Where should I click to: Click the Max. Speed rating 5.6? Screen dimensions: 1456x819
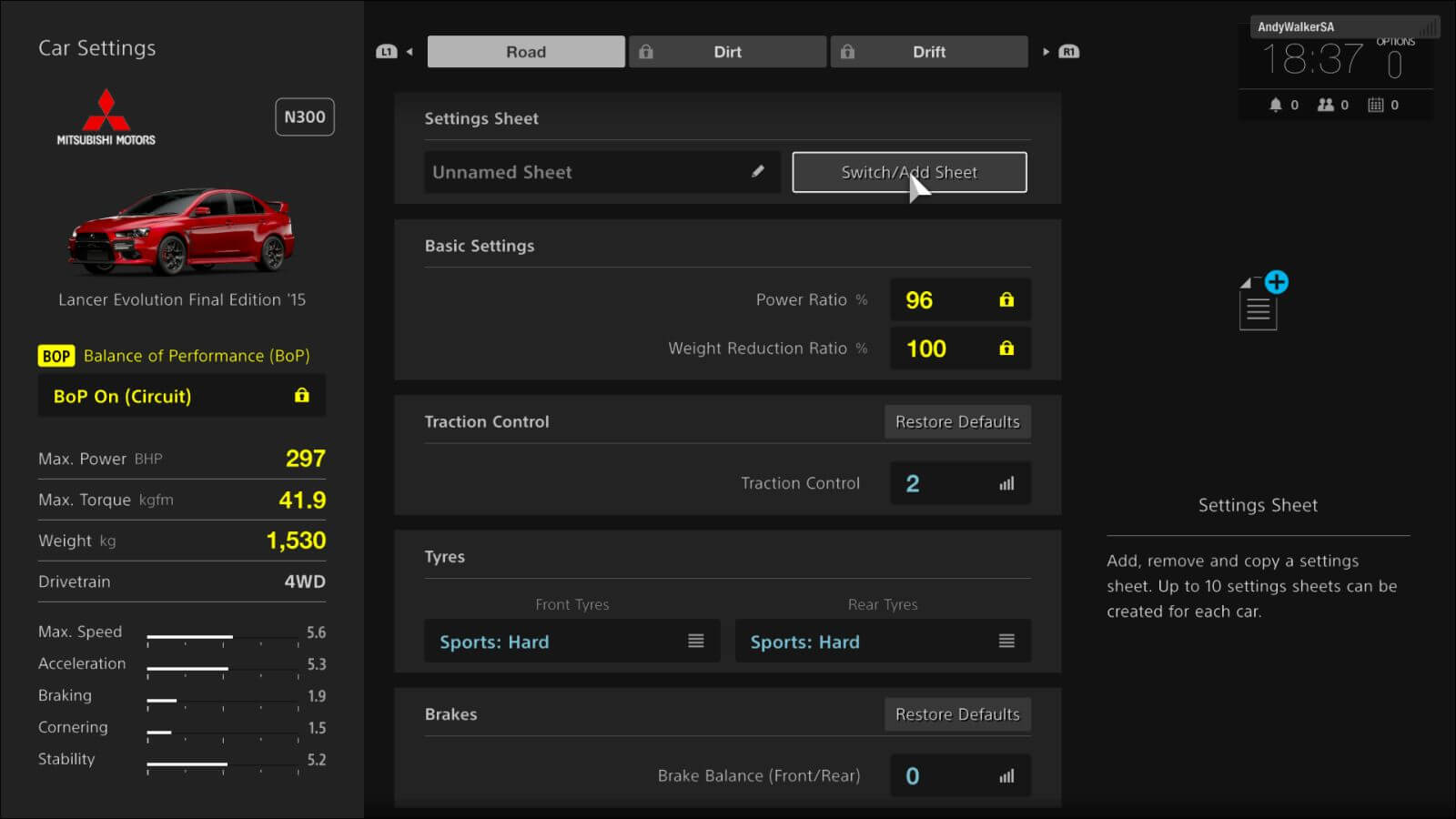316,632
